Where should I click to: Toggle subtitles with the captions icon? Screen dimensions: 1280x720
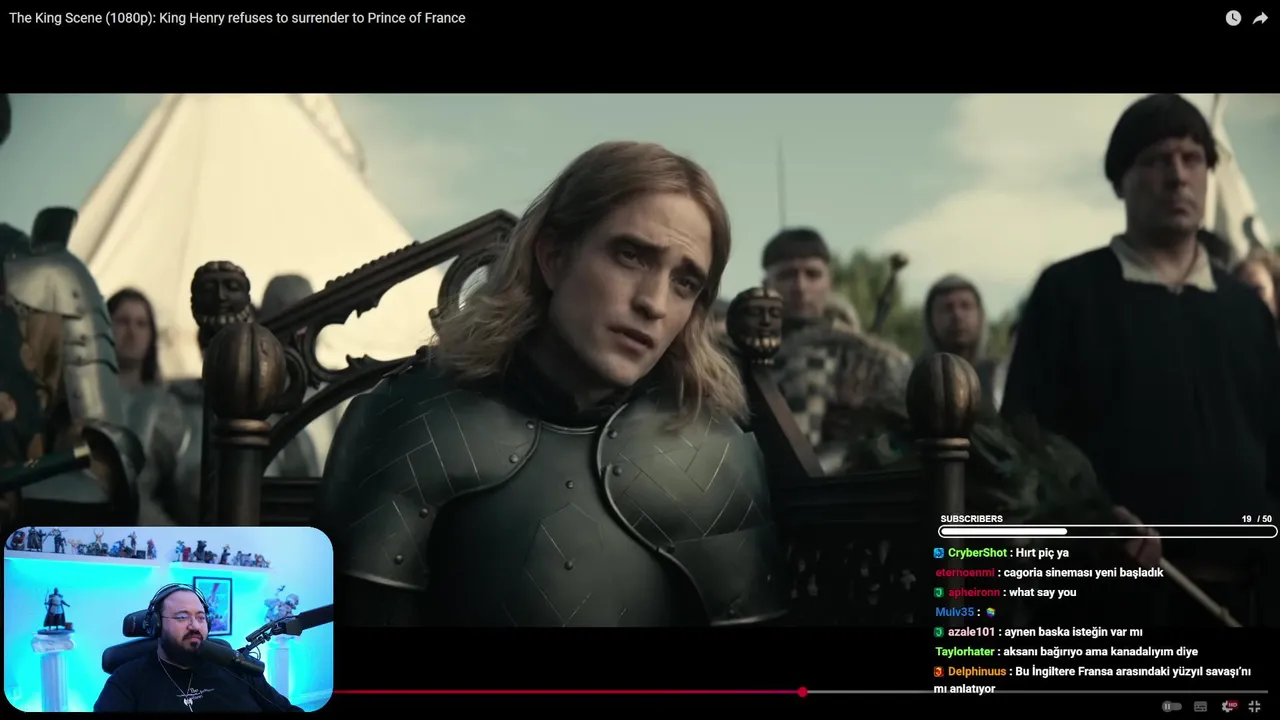[x=1200, y=706]
